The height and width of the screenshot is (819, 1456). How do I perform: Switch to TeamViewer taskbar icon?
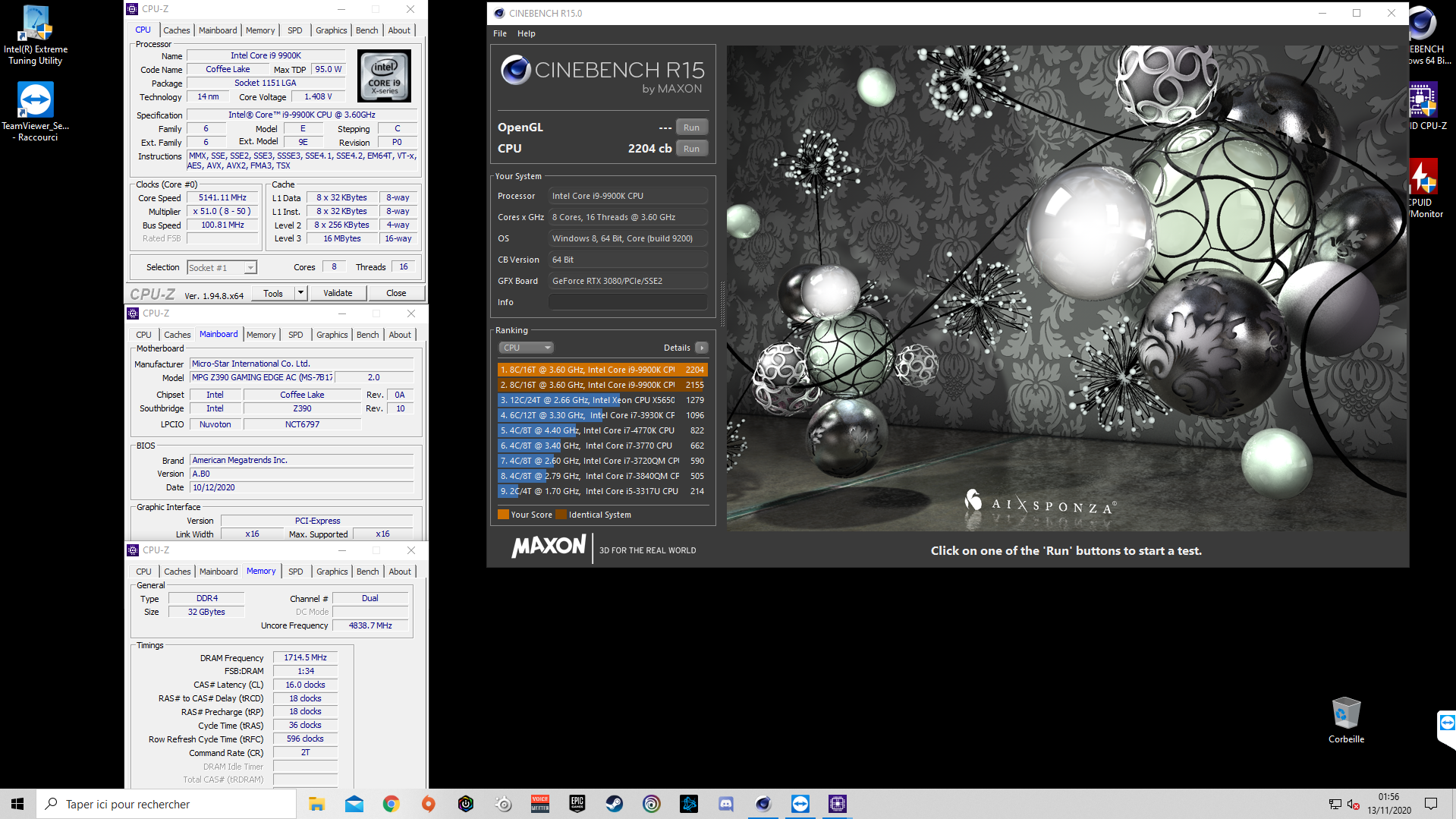coord(800,804)
